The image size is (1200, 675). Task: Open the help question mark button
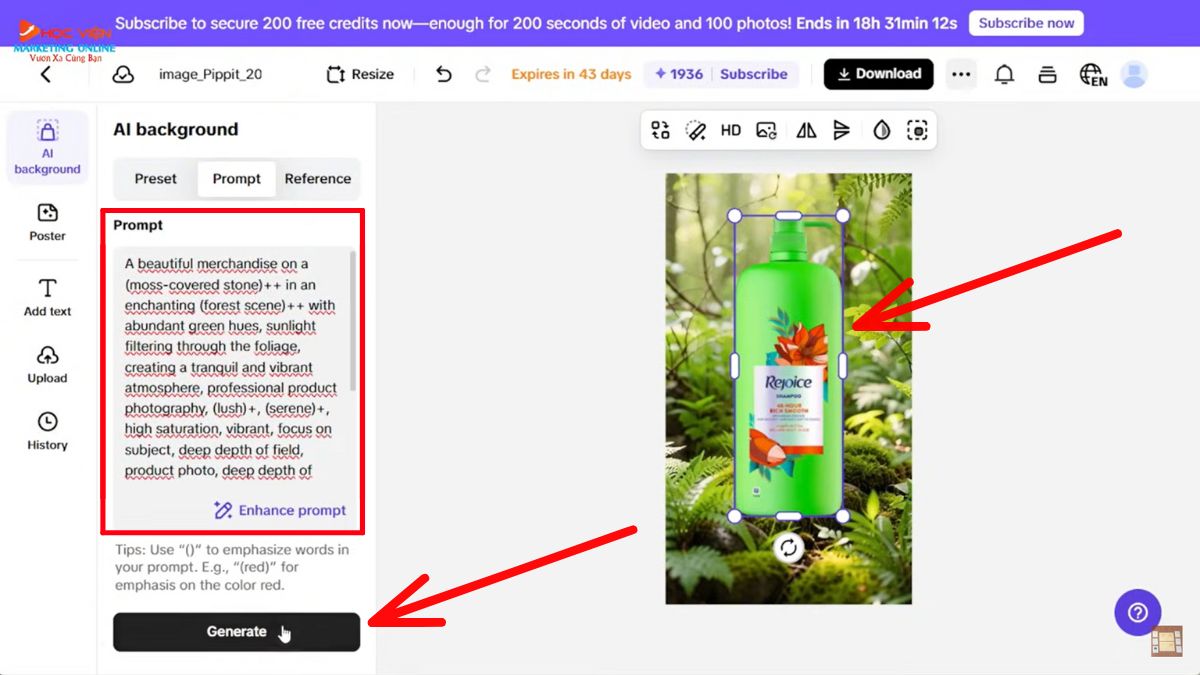click(1138, 613)
